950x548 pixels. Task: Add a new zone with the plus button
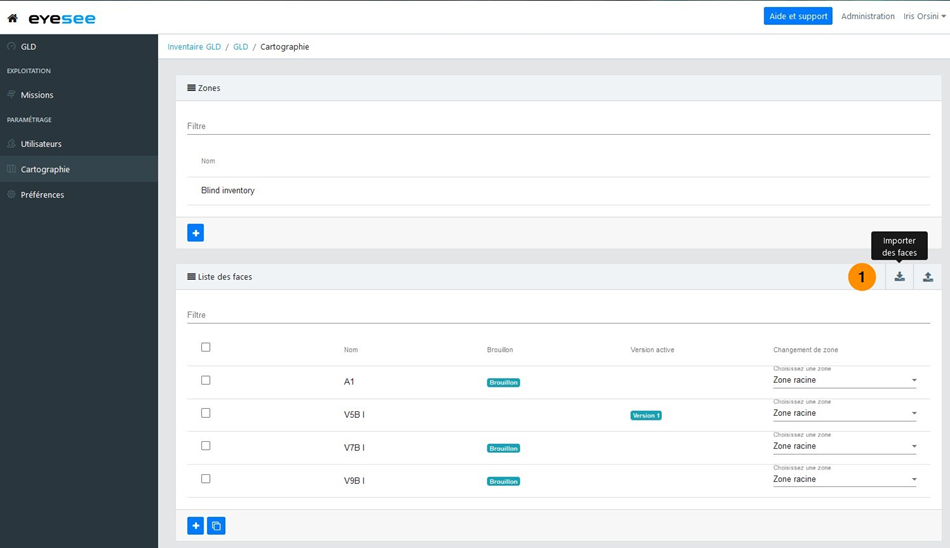point(196,233)
